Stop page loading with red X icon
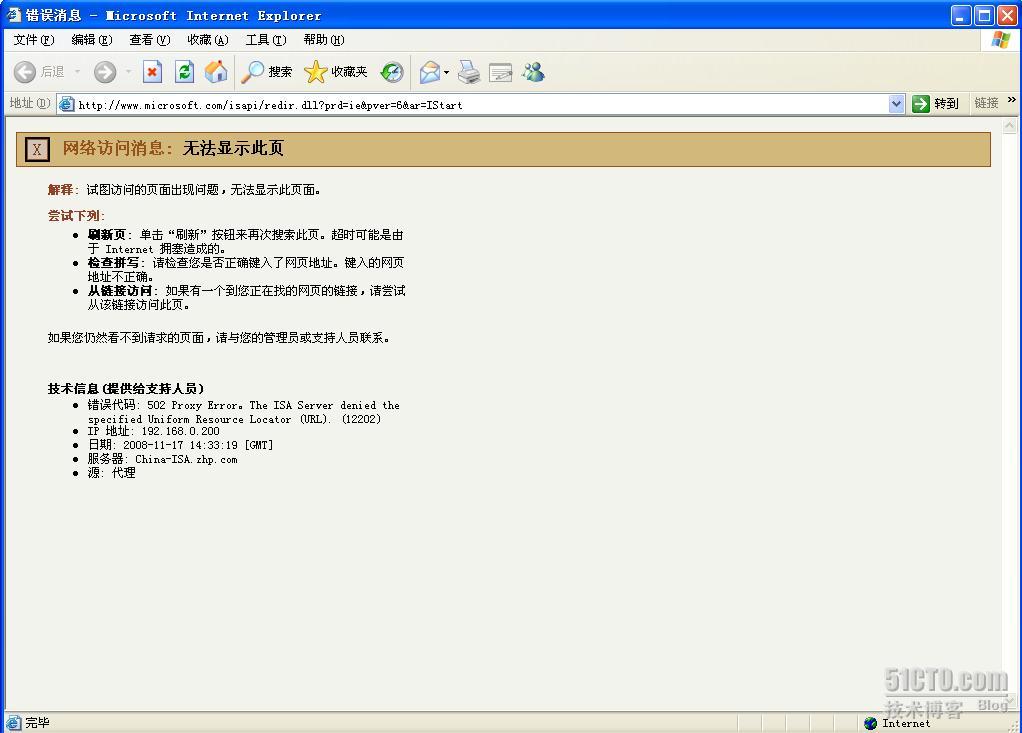1022x733 pixels. (152, 72)
